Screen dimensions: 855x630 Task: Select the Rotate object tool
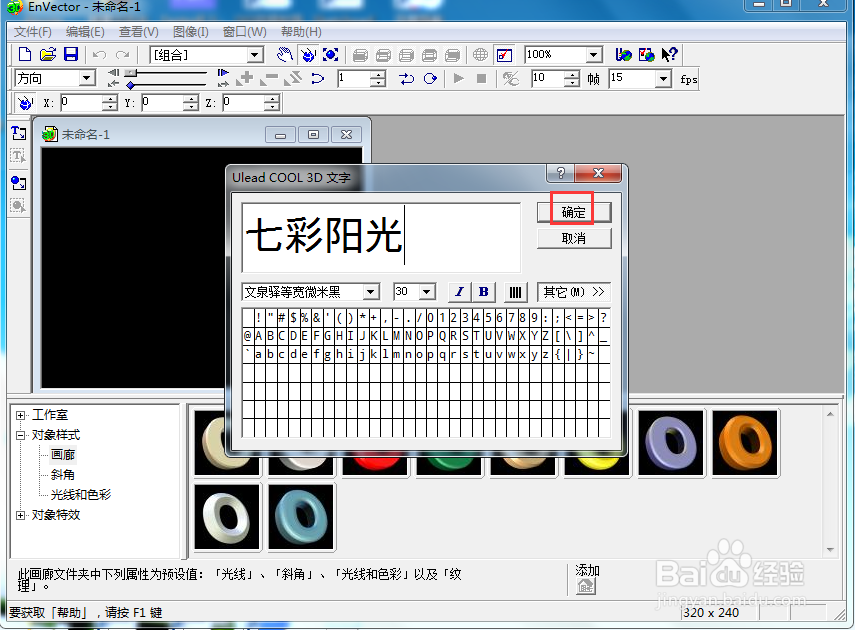tap(308, 55)
